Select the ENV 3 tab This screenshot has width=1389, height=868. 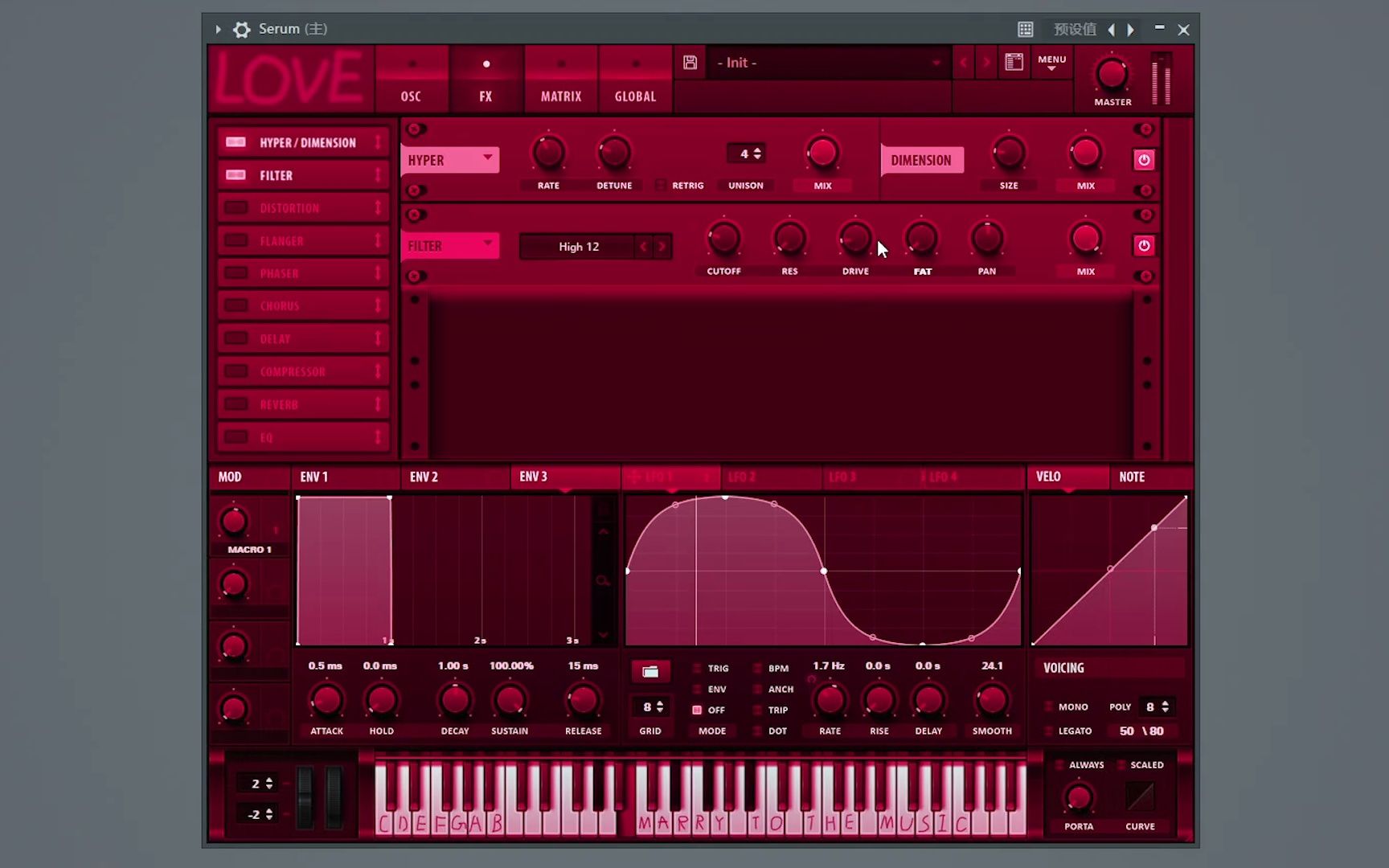click(x=565, y=477)
